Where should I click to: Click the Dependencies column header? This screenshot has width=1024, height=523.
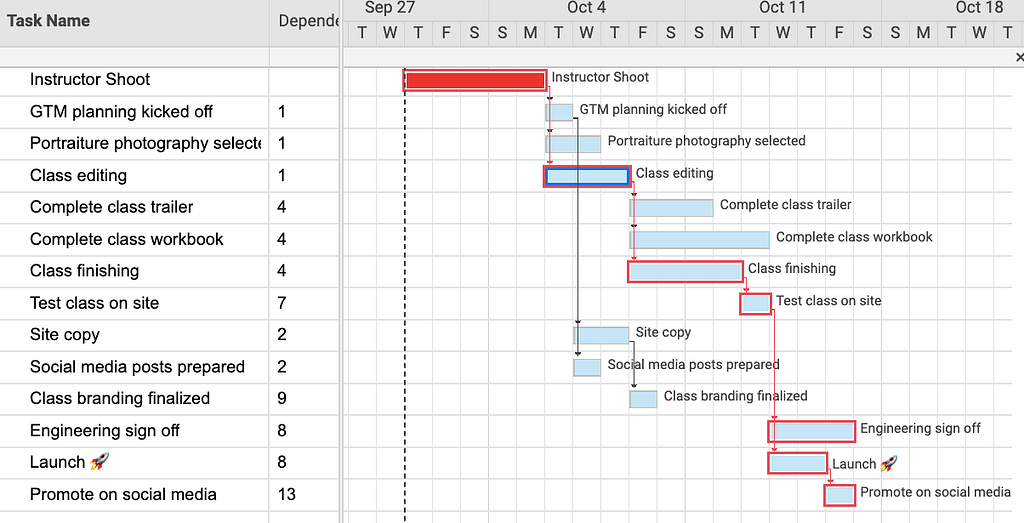point(305,21)
